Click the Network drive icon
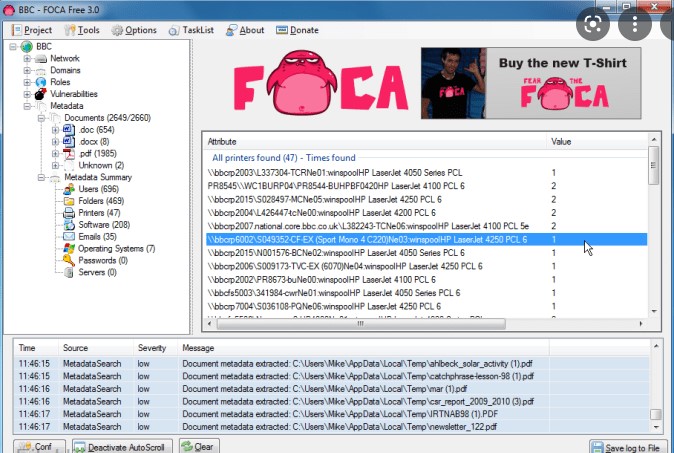The height and width of the screenshot is (453, 674). 41,58
